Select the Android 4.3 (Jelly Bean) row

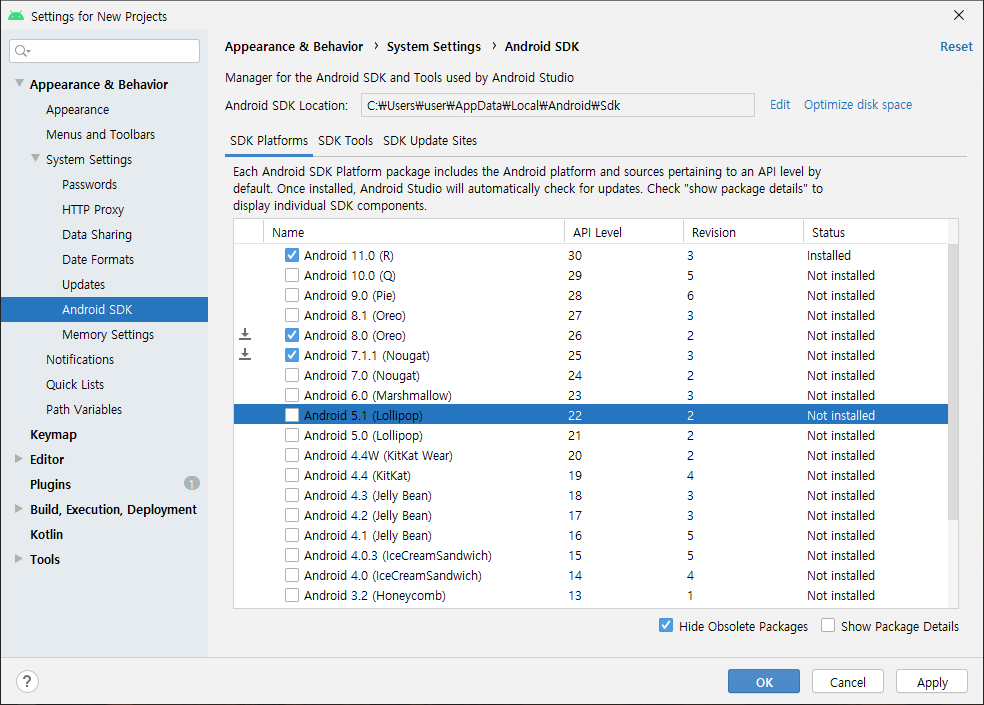point(591,495)
